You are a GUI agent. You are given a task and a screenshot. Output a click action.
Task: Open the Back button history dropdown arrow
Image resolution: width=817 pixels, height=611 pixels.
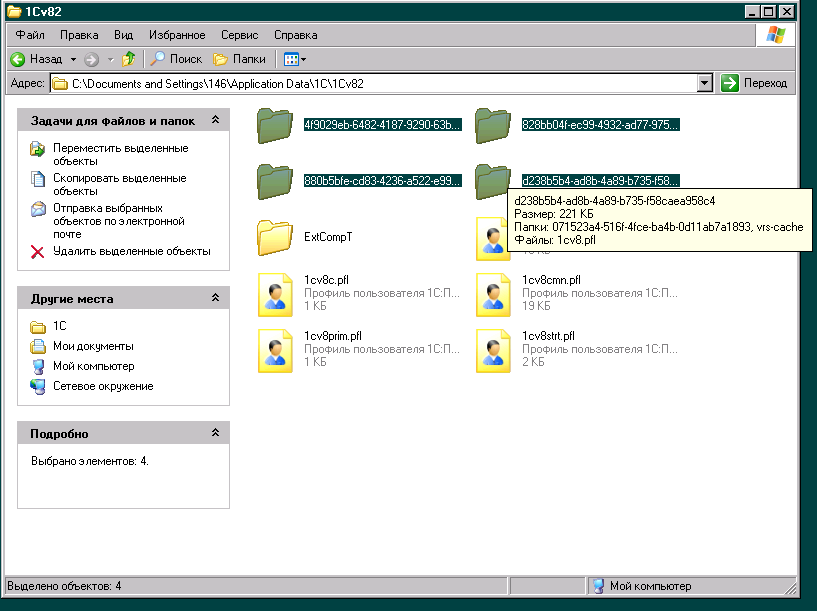(x=73, y=59)
